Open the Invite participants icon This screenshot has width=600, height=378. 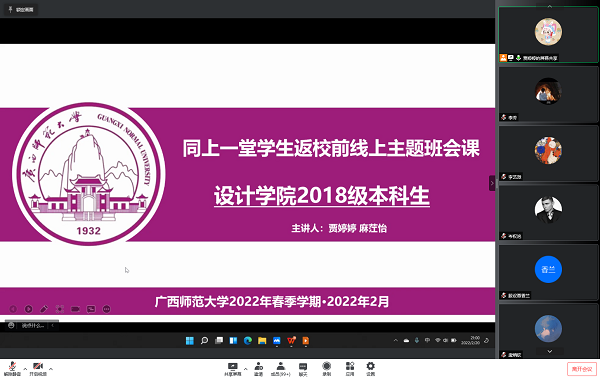[x=259, y=369]
